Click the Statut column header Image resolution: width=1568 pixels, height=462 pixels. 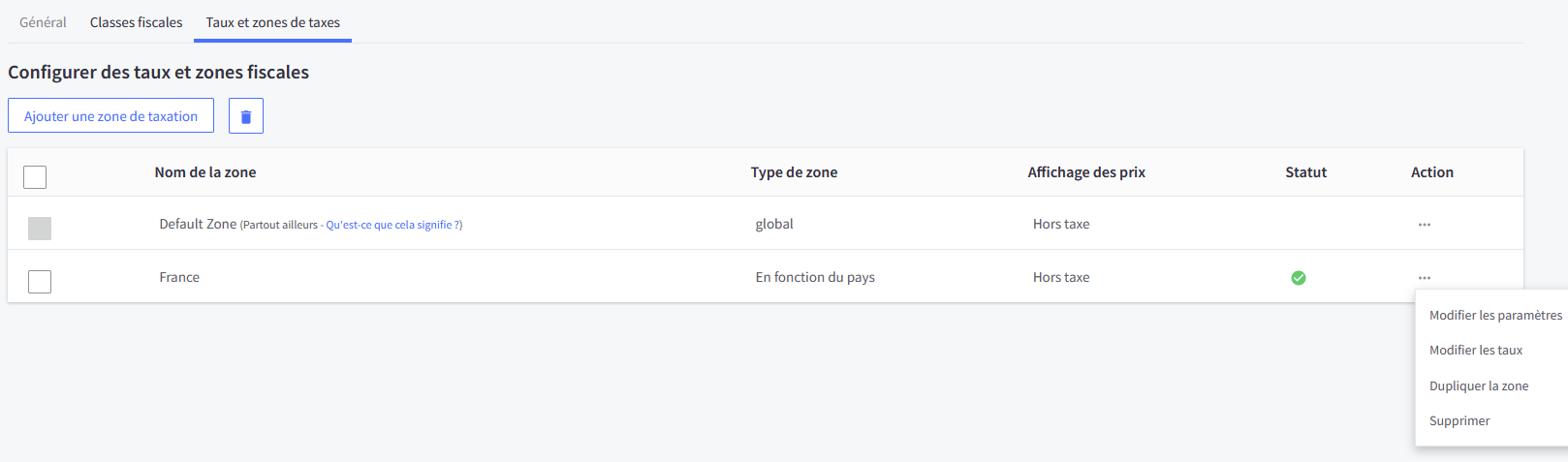(1305, 172)
